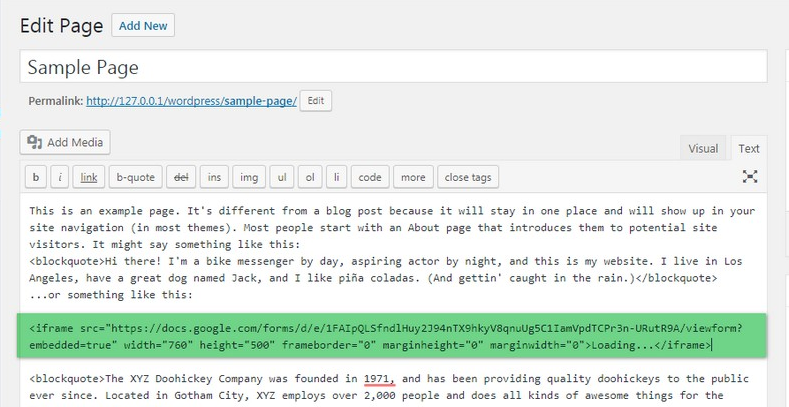Toggle distraction-free fullscreen writing icon

750,176
